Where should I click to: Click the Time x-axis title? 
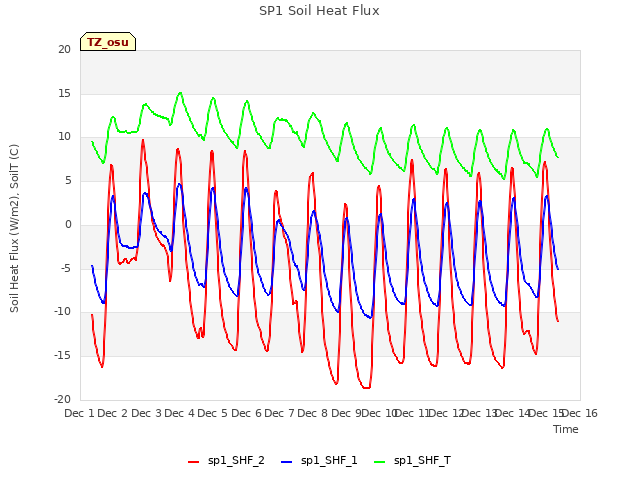click(566, 429)
